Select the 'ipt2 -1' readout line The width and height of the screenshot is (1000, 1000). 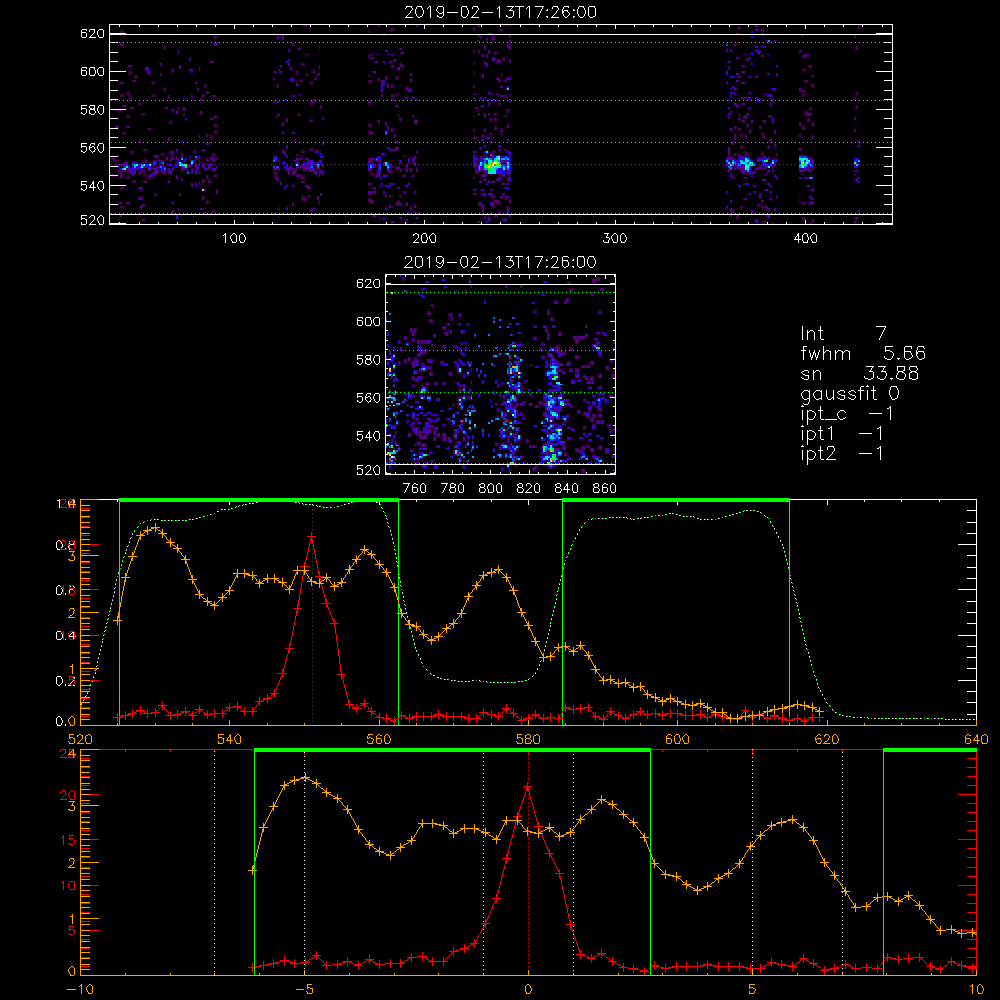[842, 453]
